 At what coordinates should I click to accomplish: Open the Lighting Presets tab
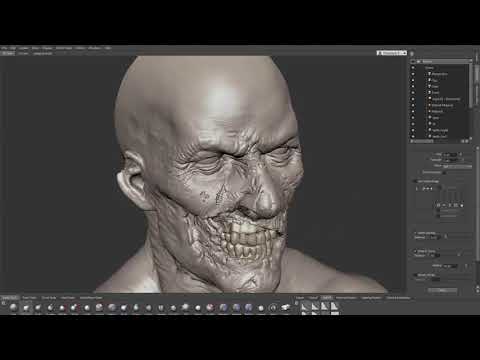pos(371,298)
